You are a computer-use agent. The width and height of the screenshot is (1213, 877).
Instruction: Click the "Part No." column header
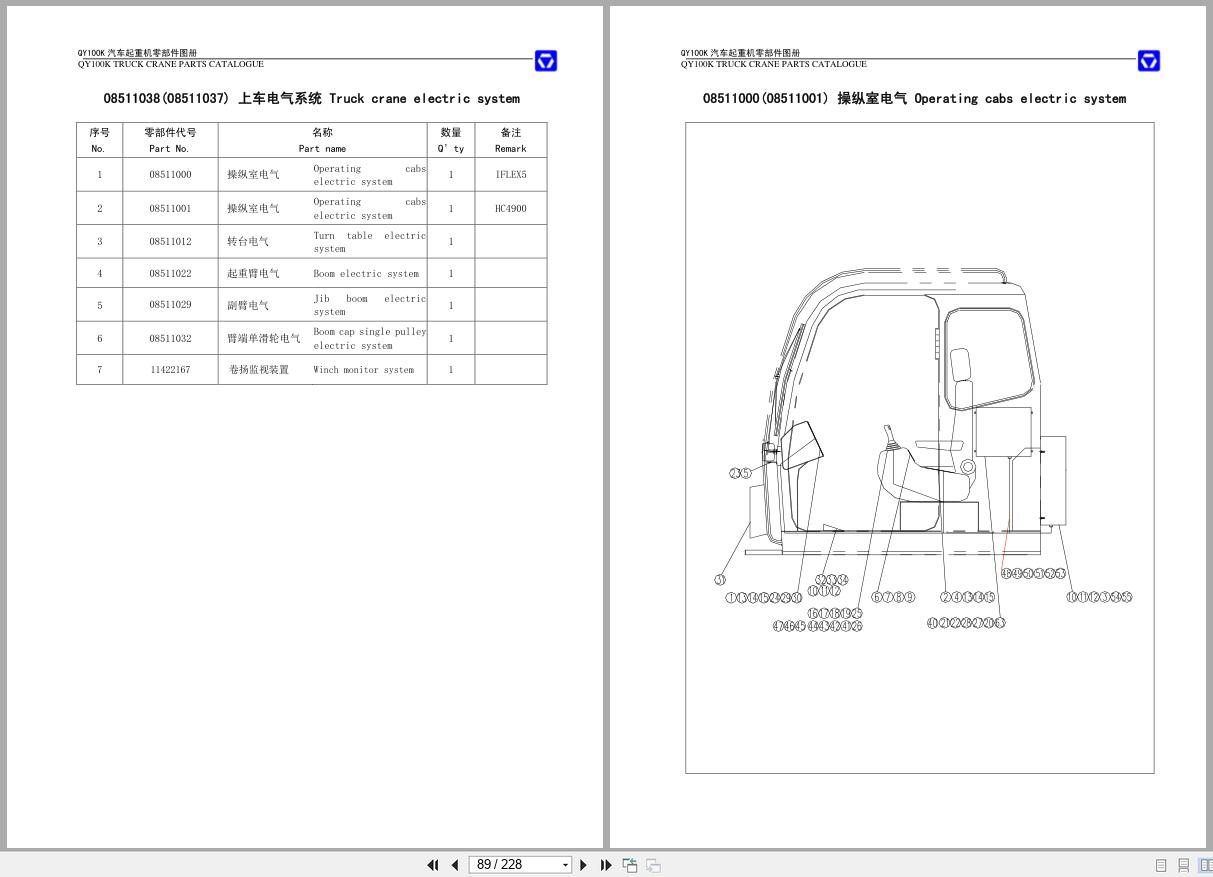(169, 149)
